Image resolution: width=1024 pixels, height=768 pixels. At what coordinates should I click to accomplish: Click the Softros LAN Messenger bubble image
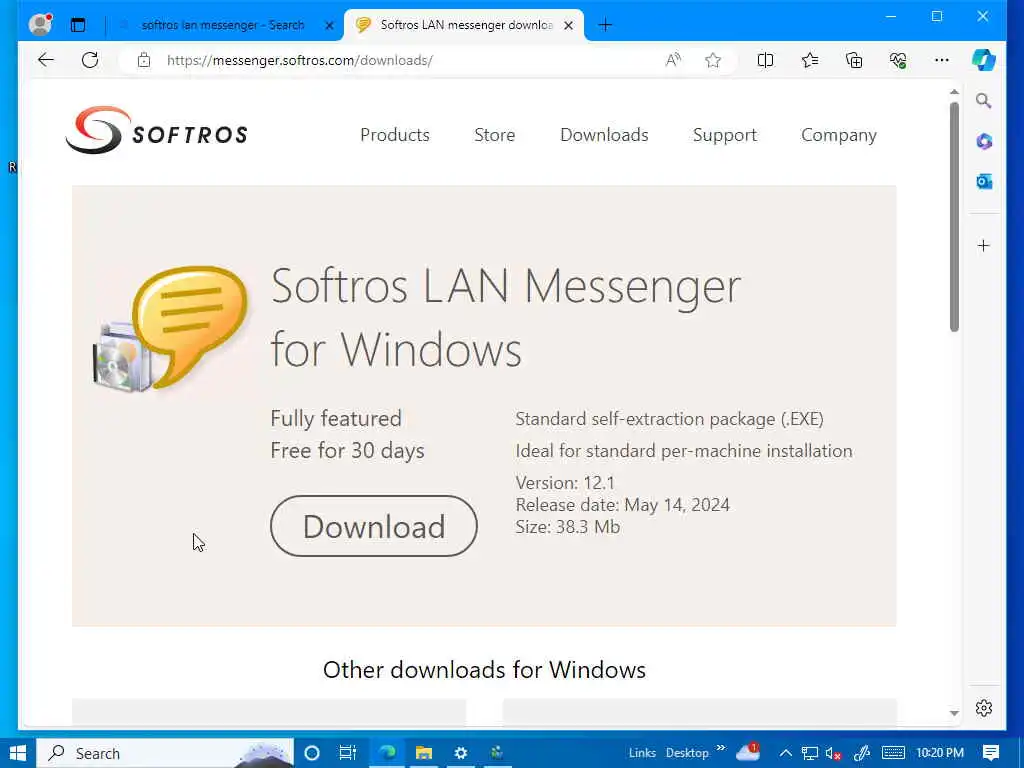(x=171, y=328)
